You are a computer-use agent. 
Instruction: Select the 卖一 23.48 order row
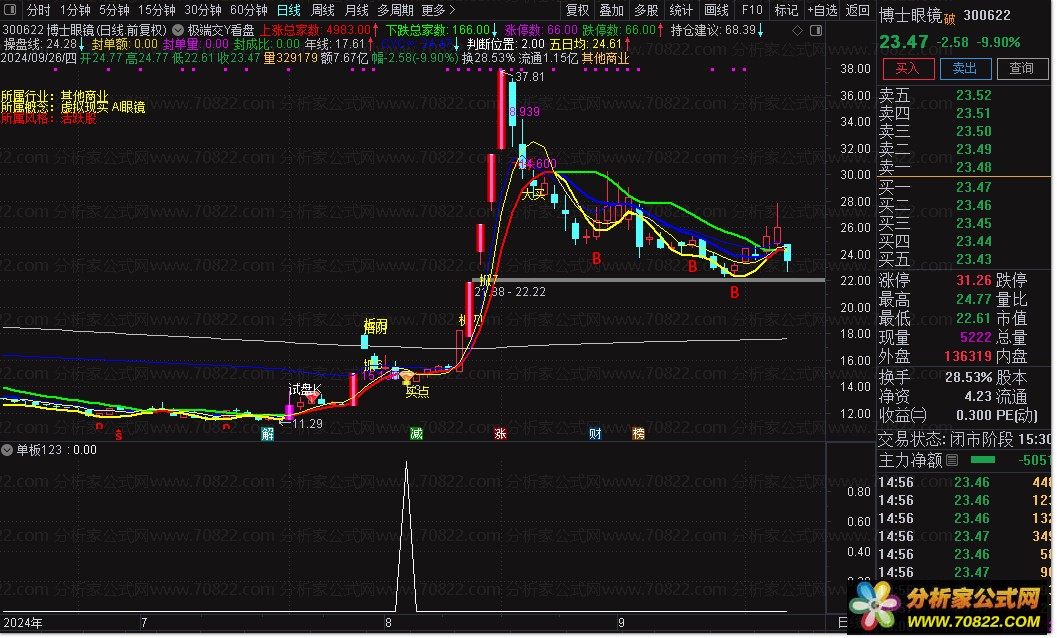click(963, 167)
